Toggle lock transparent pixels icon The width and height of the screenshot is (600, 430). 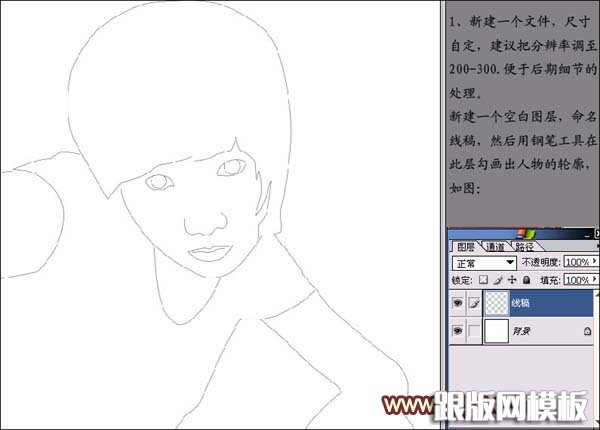pyautogui.click(x=482, y=280)
